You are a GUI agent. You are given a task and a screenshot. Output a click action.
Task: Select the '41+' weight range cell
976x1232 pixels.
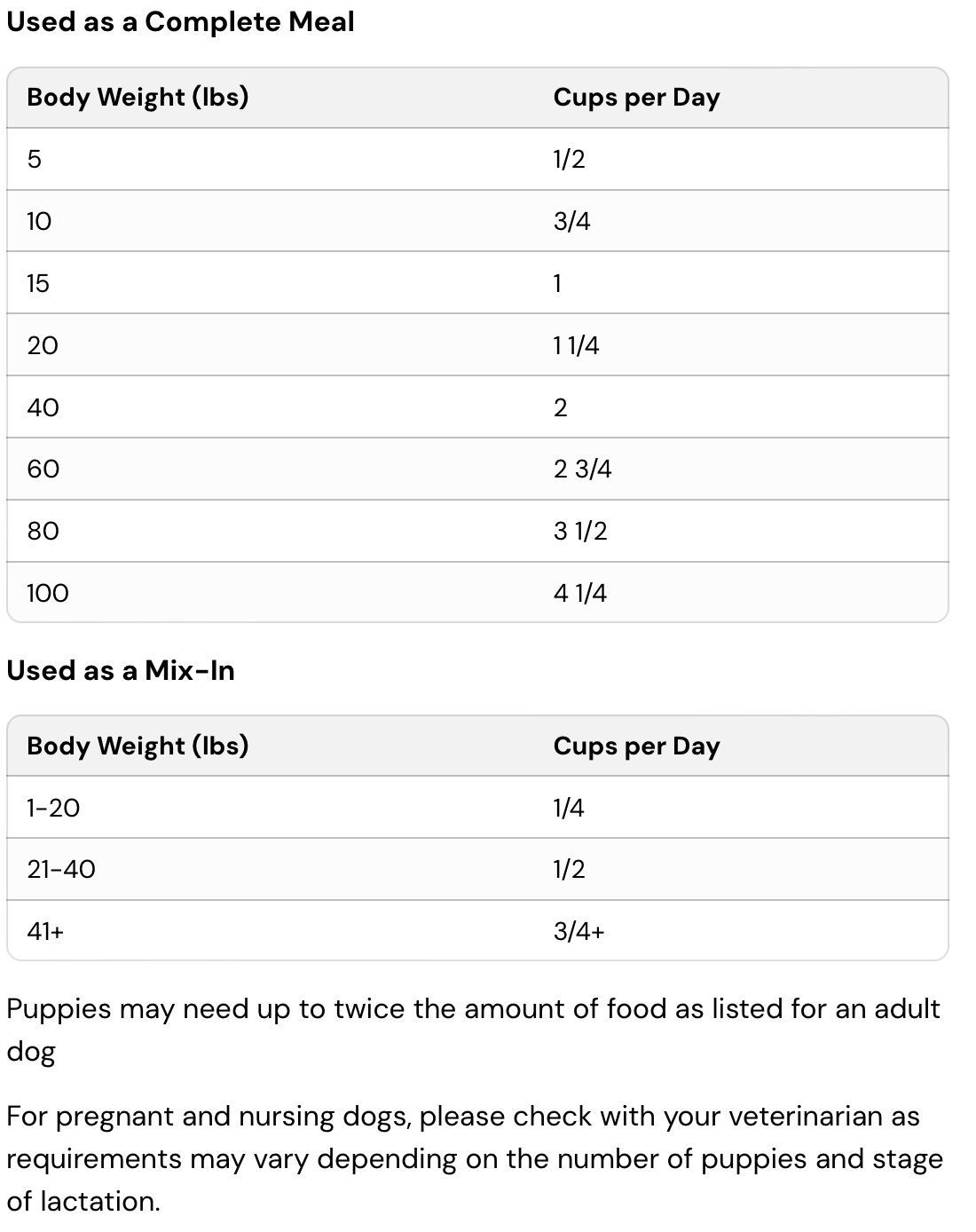click(x=45, y=931)
